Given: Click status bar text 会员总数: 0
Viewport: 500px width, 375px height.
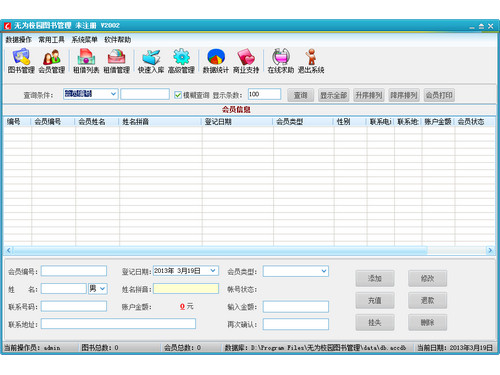Looking at the screenshot, I should pos(182,348).
